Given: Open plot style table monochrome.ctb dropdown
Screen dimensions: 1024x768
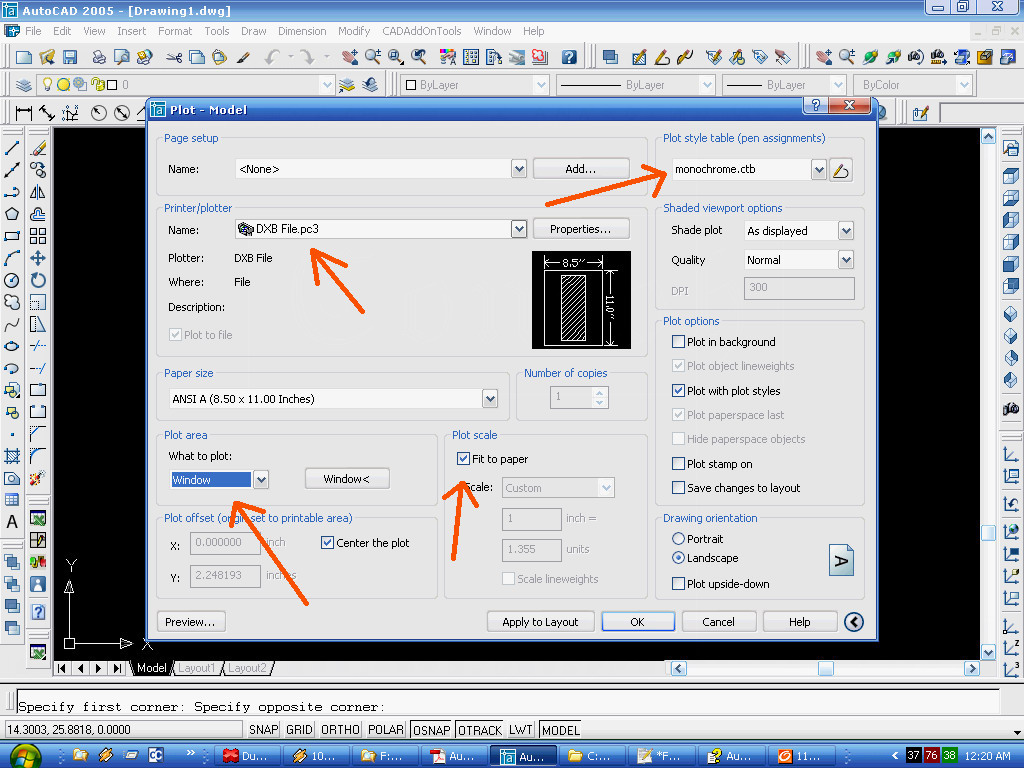Looking at the screenshot, I should coord(819,170).
